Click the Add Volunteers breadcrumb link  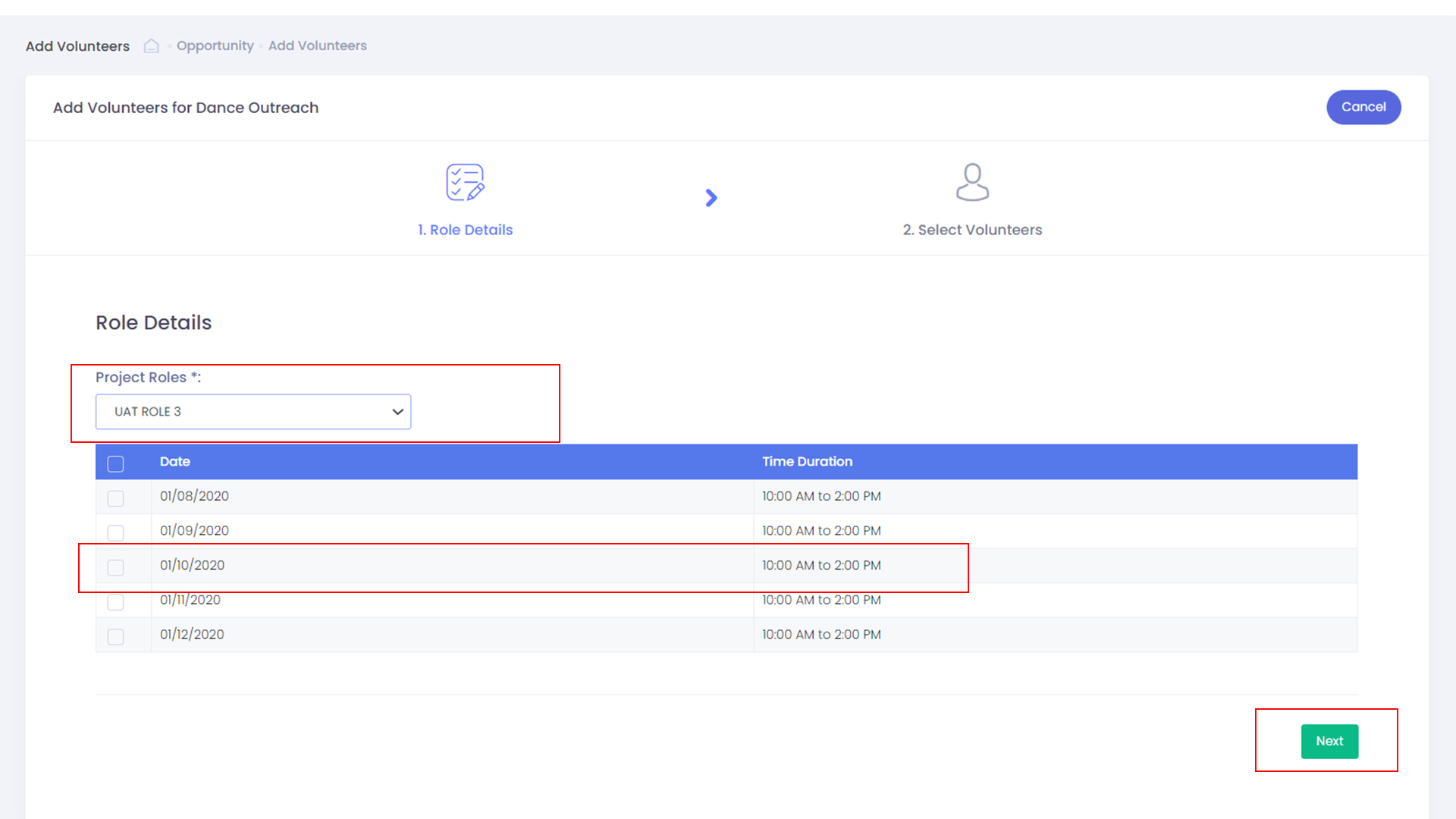click(317, 45)
